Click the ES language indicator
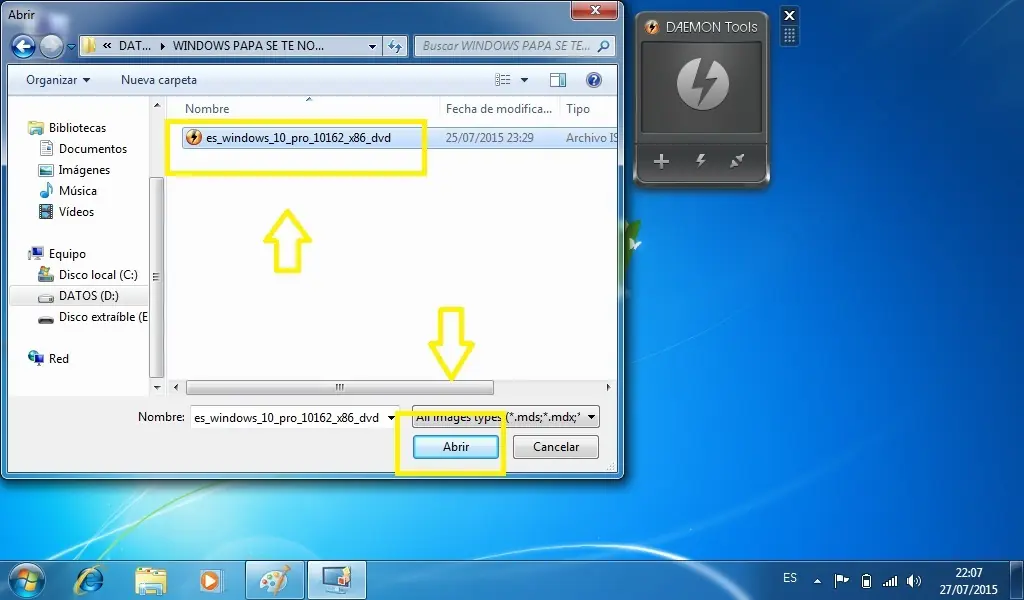Viewport: 1024px width, 600px height. [790, 578]
